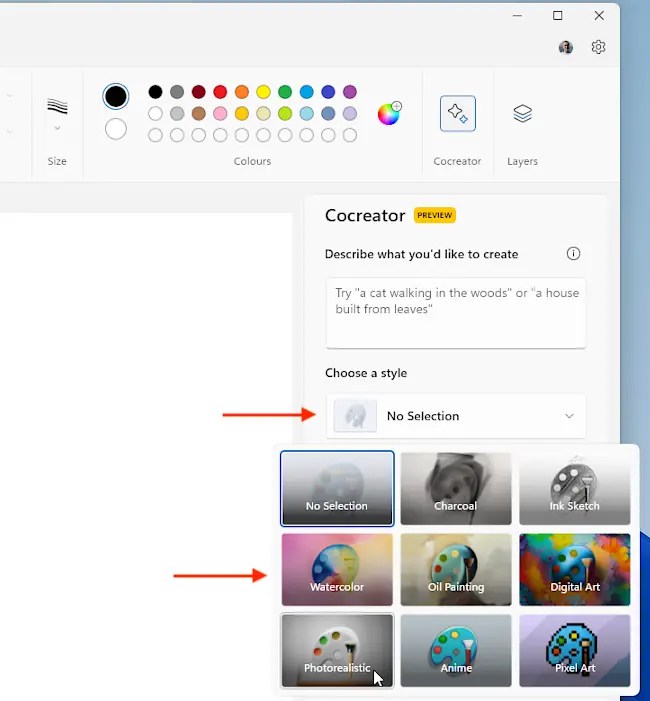Screen dimensions: 650x701
Task: Choose the Charcoal style tile
Action: pos(456,488)
